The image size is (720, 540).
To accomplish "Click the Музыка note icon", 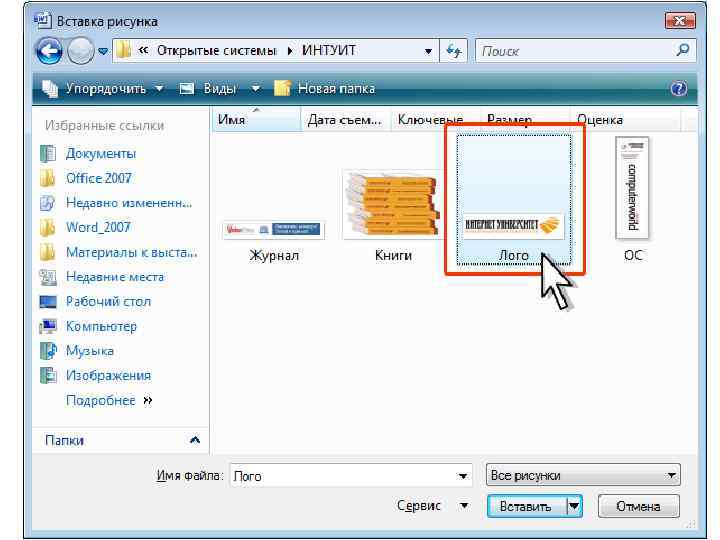I will coord(48,351).
